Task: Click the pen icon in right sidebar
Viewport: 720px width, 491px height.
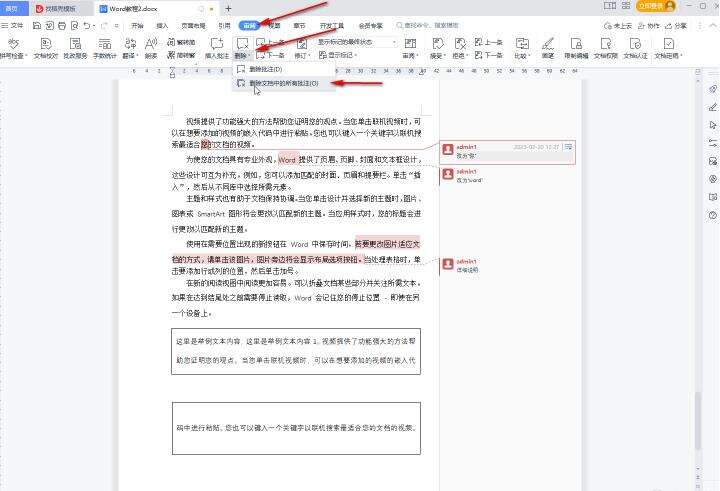Action: click(x=713, y=107)
